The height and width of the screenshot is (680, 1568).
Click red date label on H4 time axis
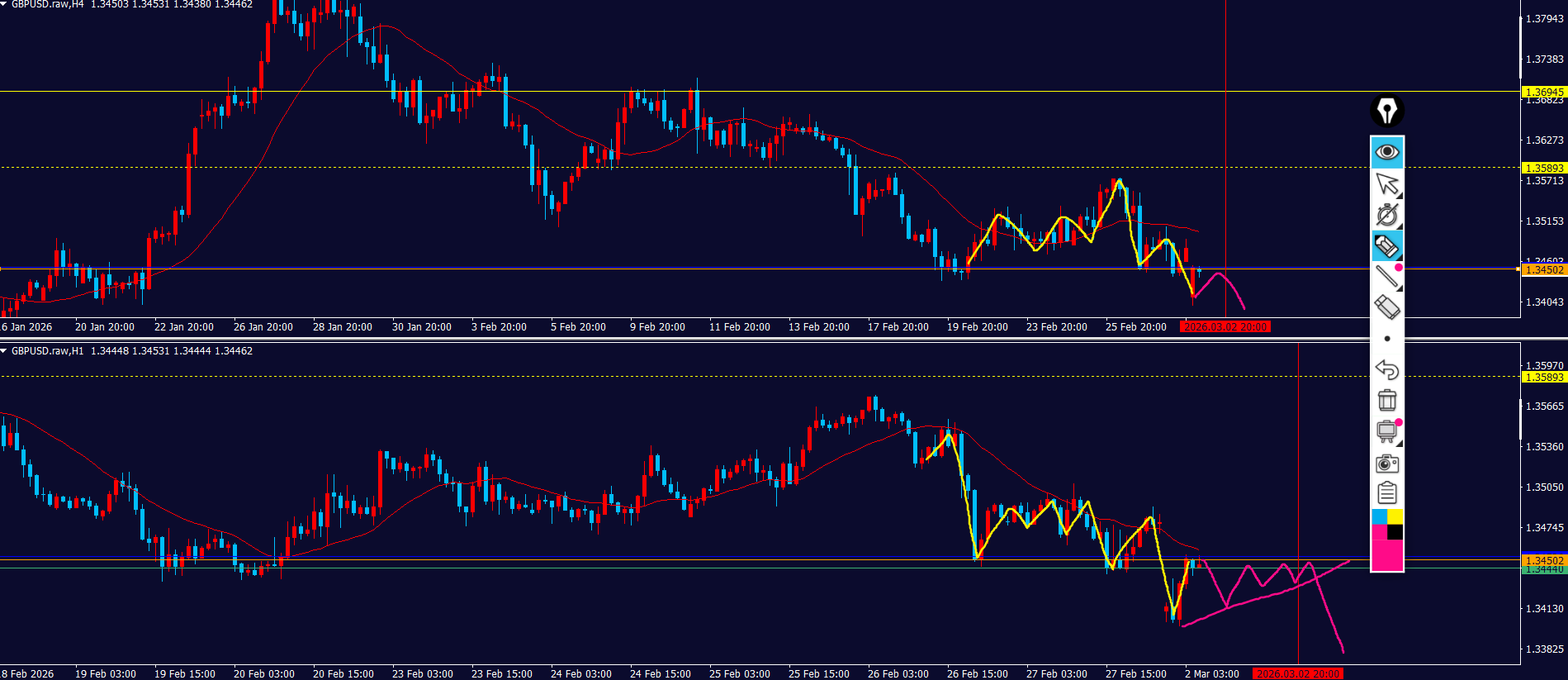1225,327
